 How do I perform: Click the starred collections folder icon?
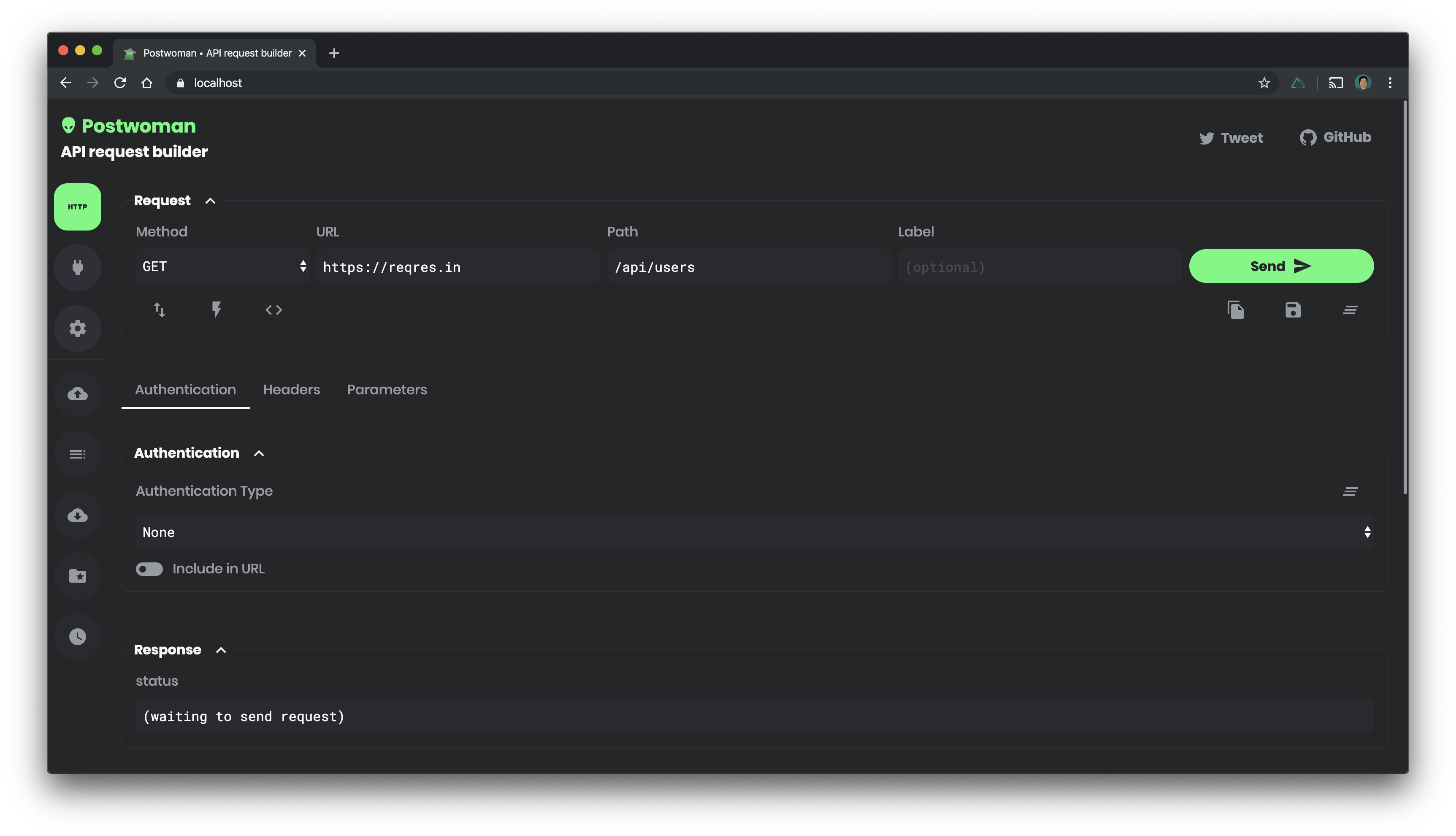pos(78,575)
